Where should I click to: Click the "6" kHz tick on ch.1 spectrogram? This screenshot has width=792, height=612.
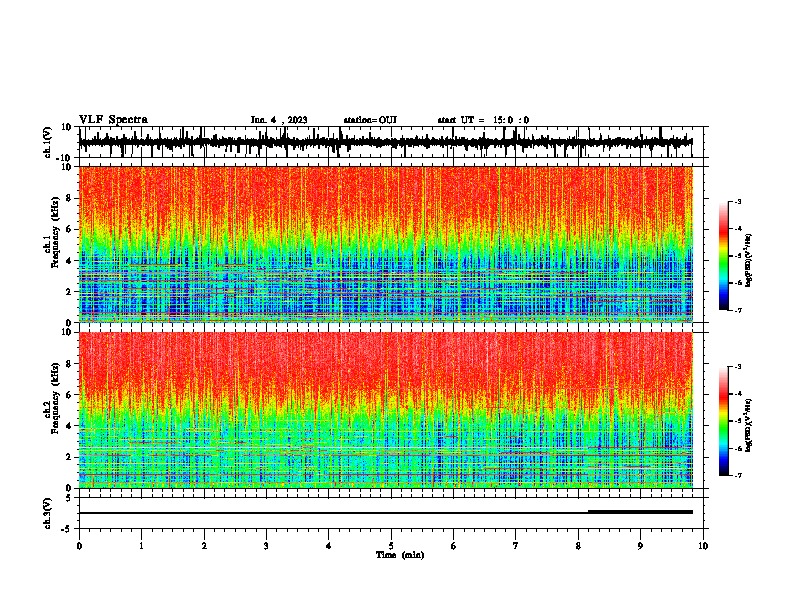[69, 229]
